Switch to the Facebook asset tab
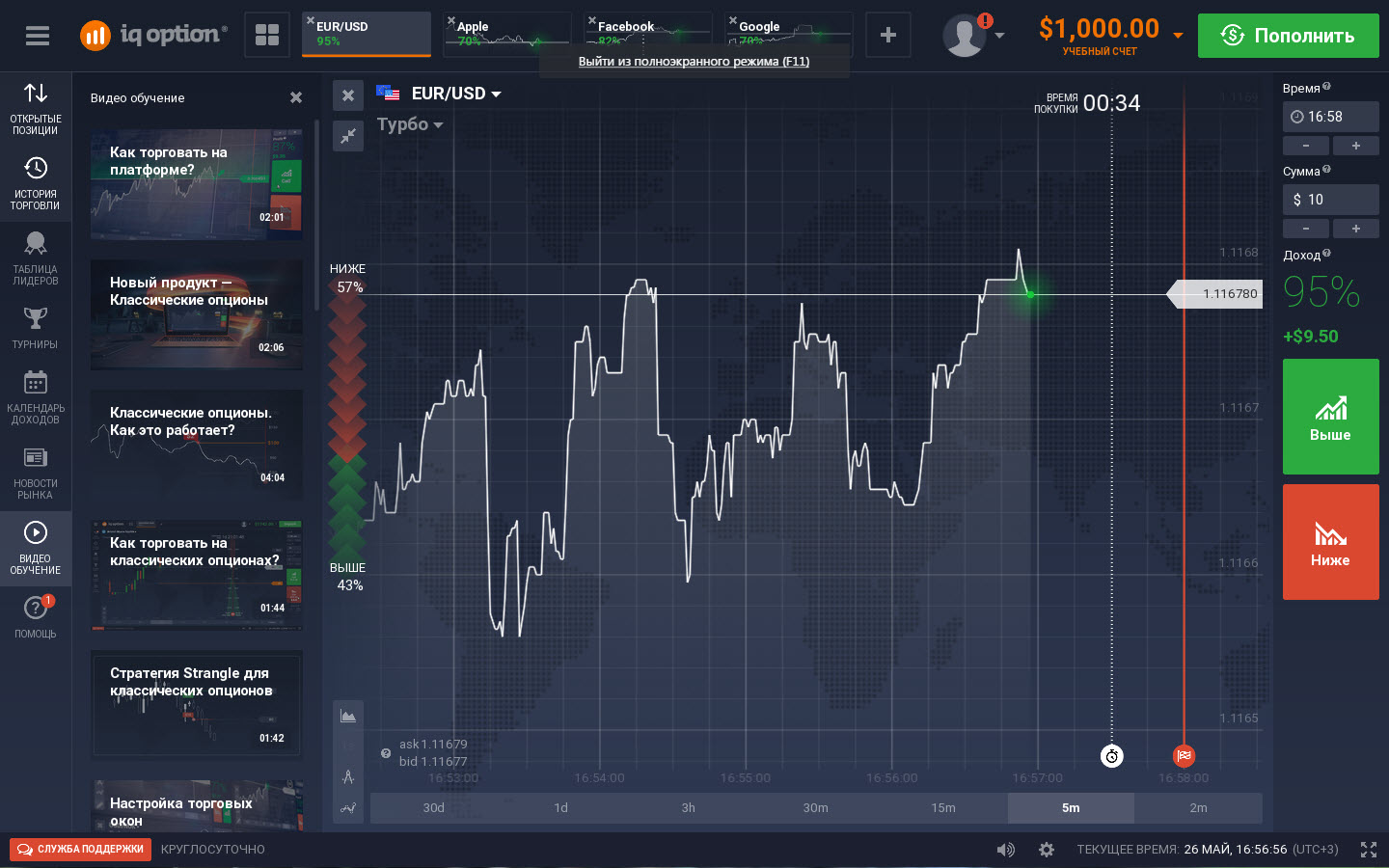Image resolution: width=1389 pixels, height=868 pixels. point(648,35)
